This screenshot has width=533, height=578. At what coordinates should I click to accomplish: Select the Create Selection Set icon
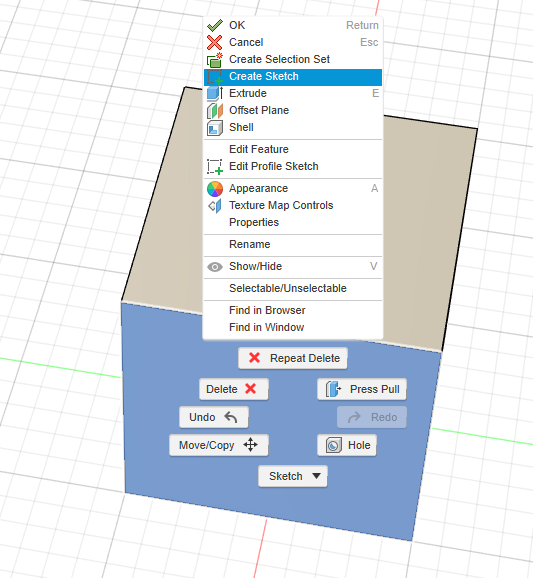point(215,60)
